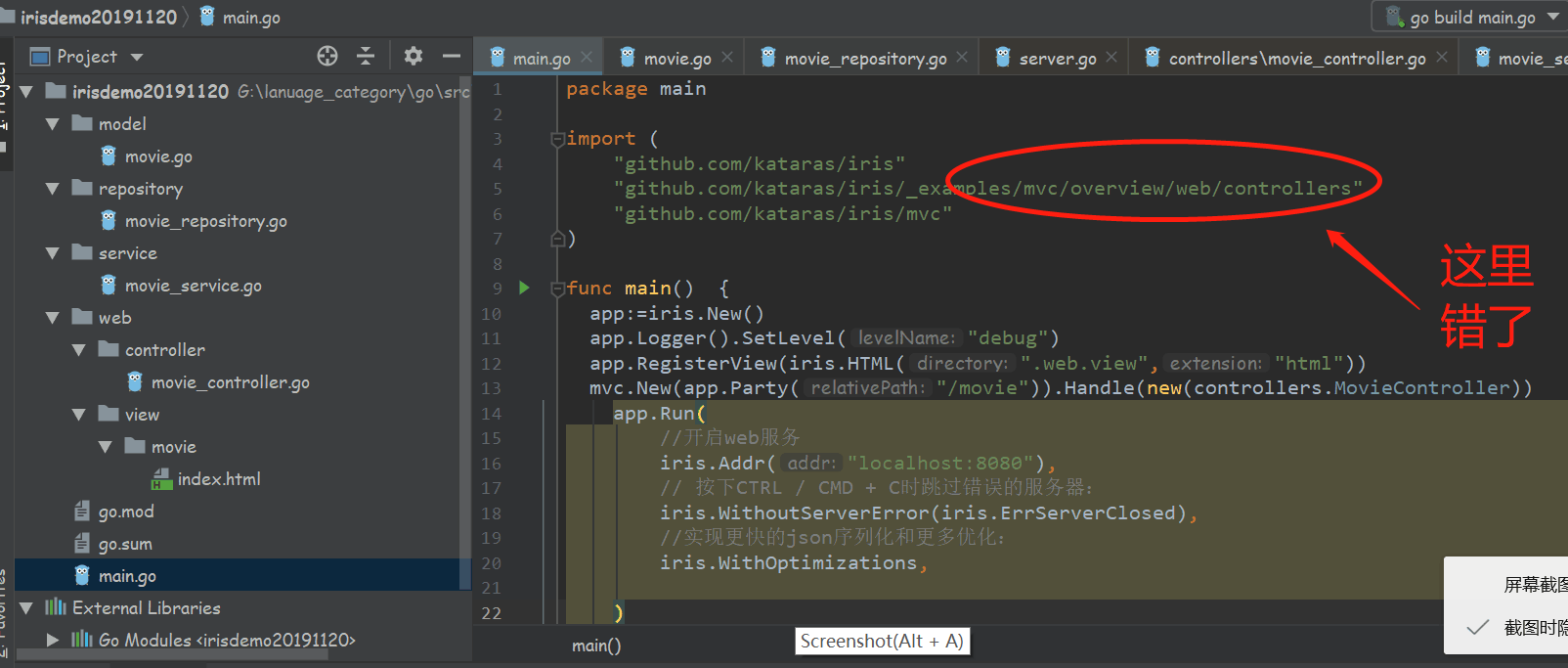Viewport: 1568px width, 668px height.
Task: Select movie.go file icon under model
Action: coord(109,156)
